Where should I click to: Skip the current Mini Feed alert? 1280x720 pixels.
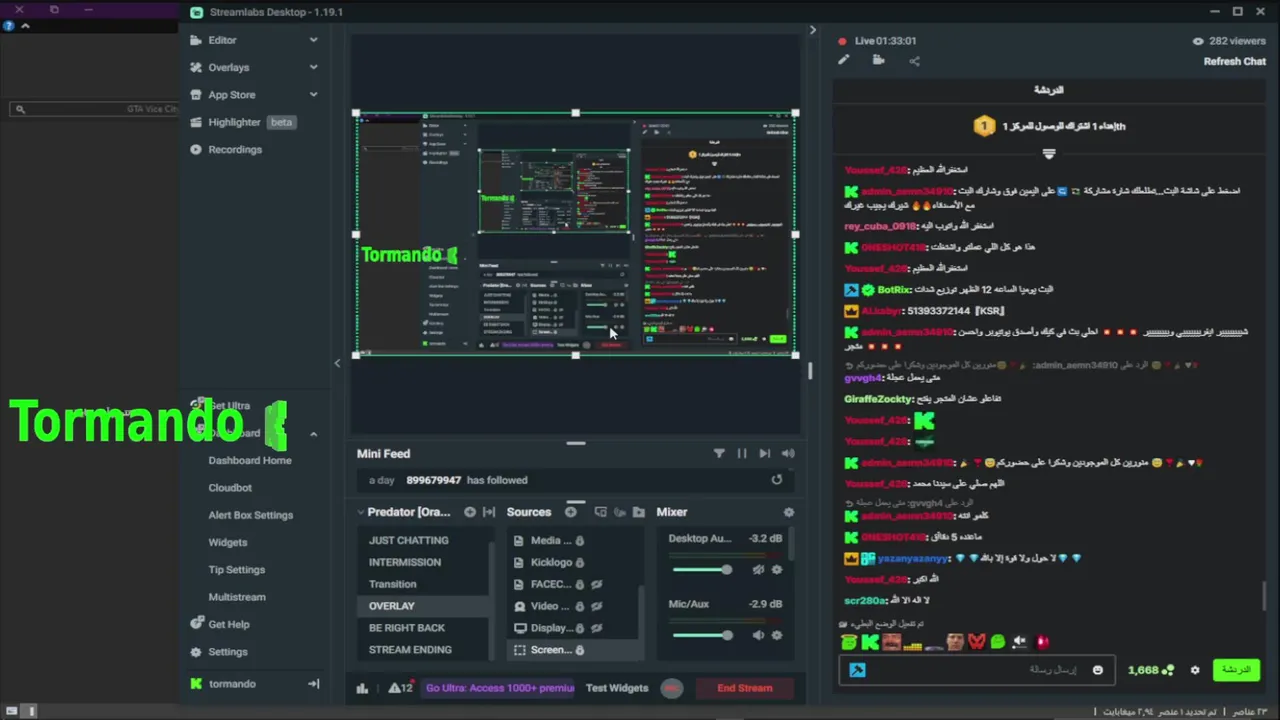tap(765, 453)
